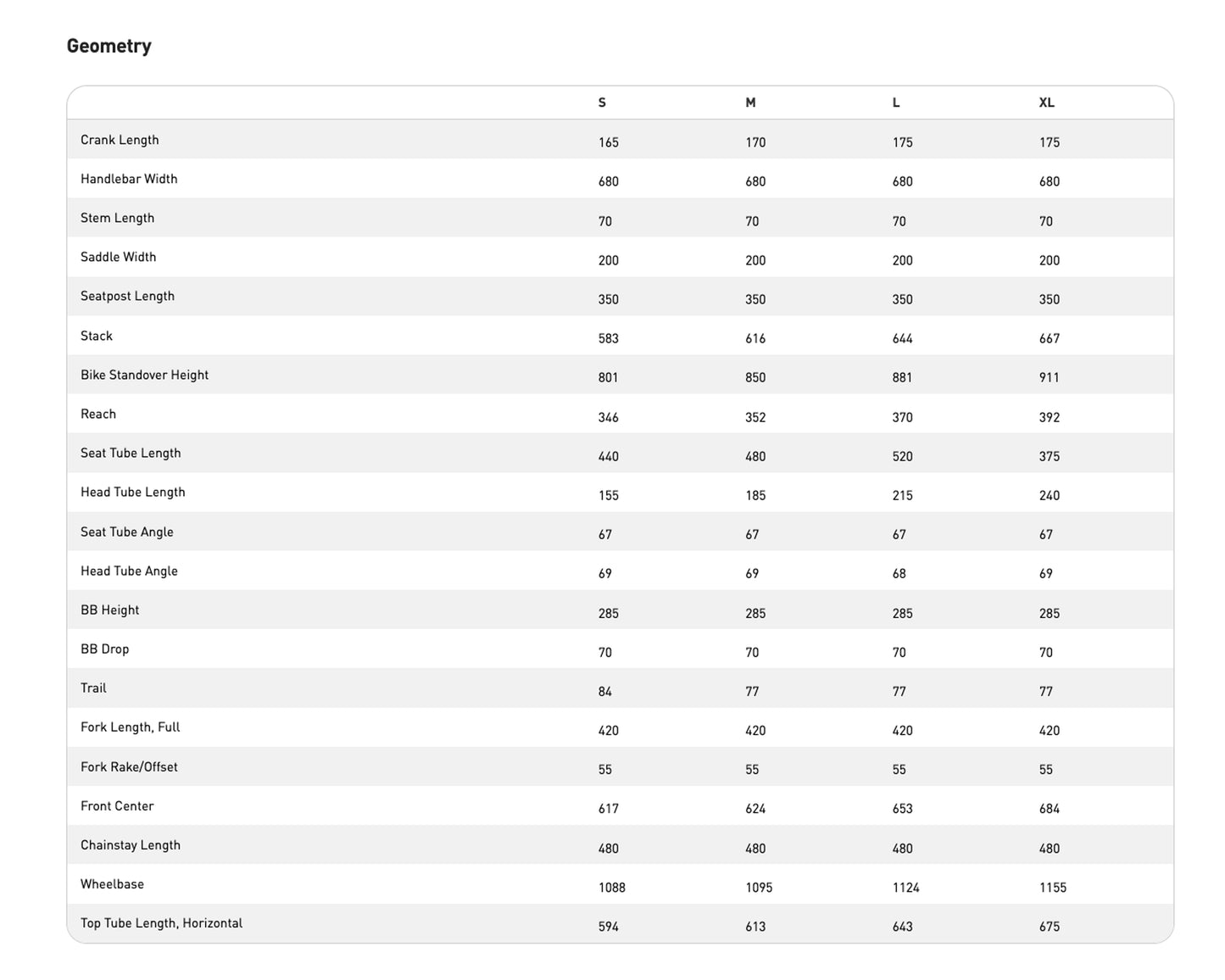Select the BB Height row label
The height and width of the screenshot is (980, 1225).
tap(110, 610)
